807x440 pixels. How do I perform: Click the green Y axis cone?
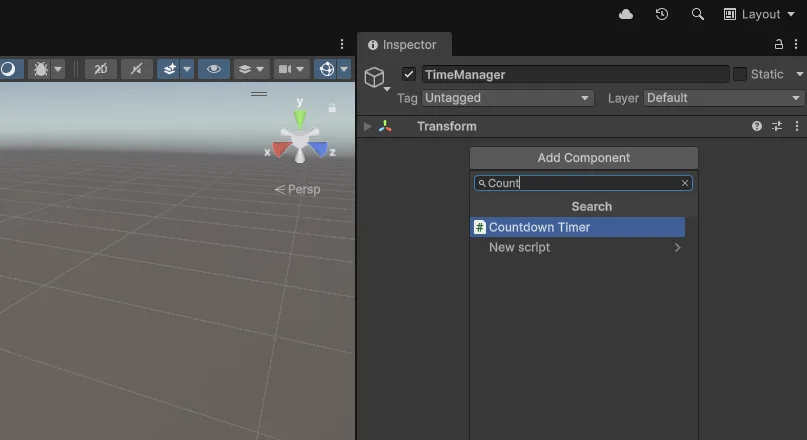click(x=300, y=119)
